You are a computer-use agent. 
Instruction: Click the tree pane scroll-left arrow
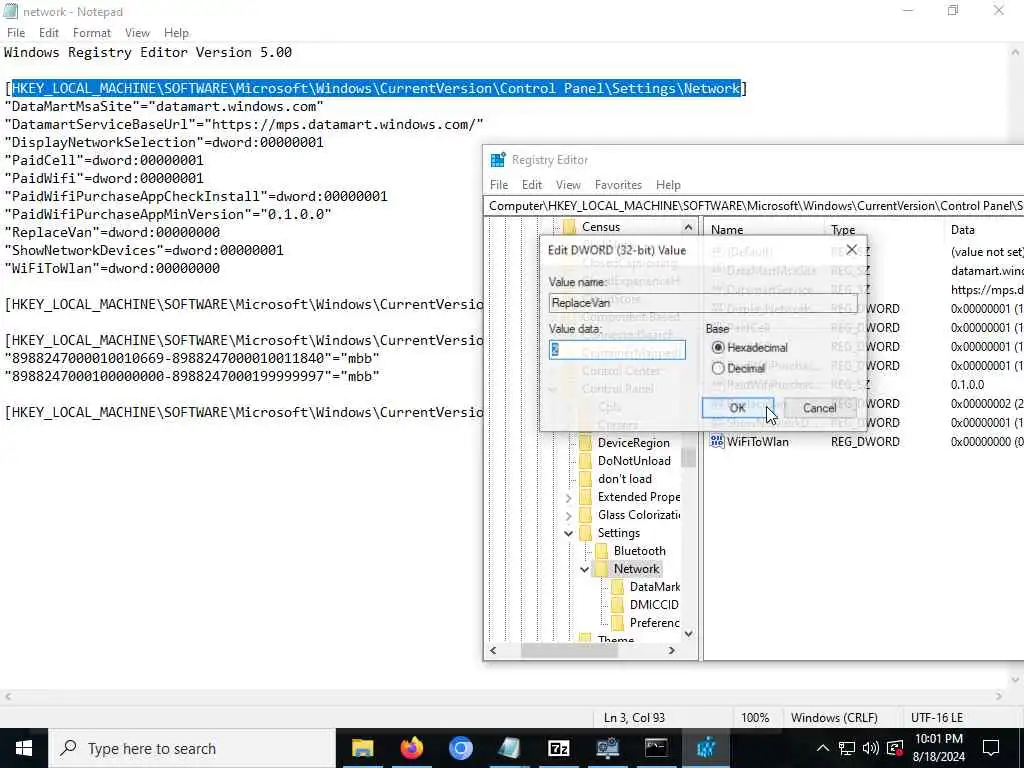(493, 650)
